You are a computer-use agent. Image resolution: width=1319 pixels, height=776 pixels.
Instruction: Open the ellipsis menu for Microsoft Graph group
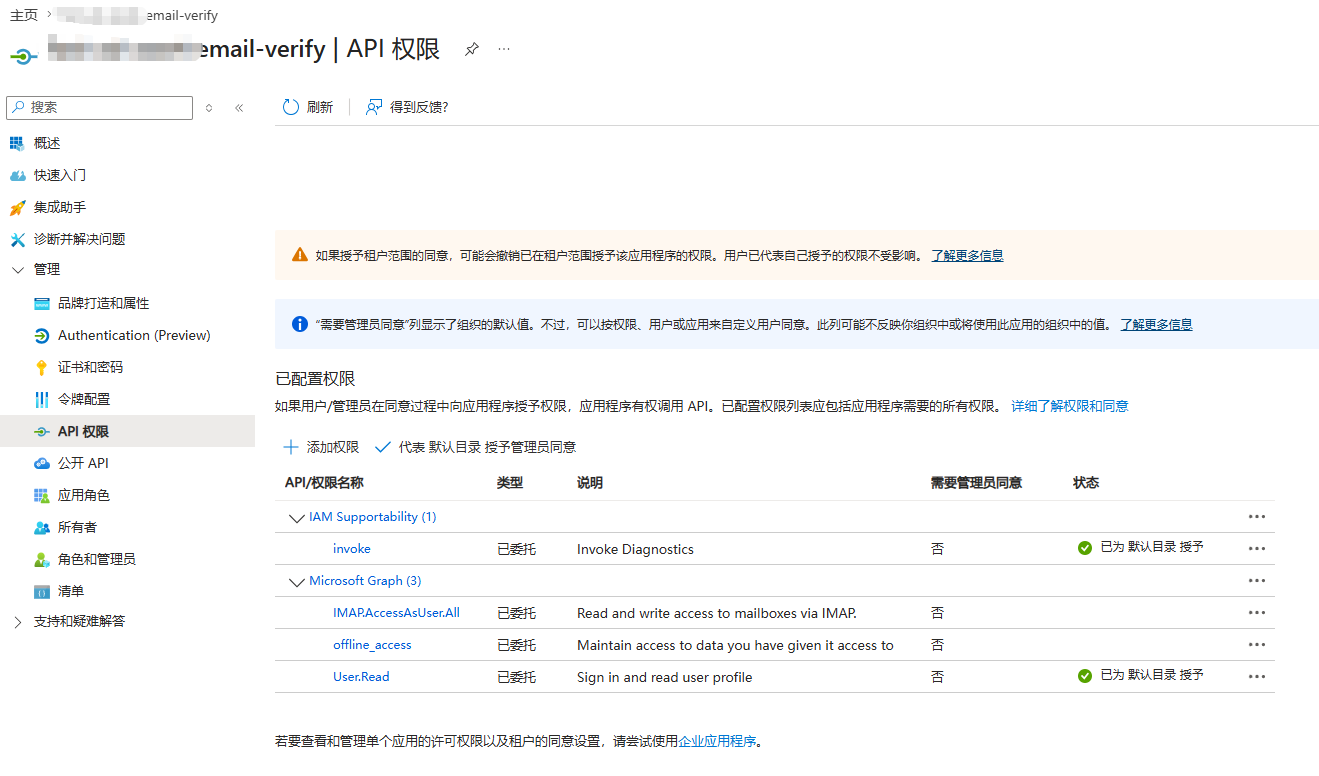click(x=1257, y=581)
